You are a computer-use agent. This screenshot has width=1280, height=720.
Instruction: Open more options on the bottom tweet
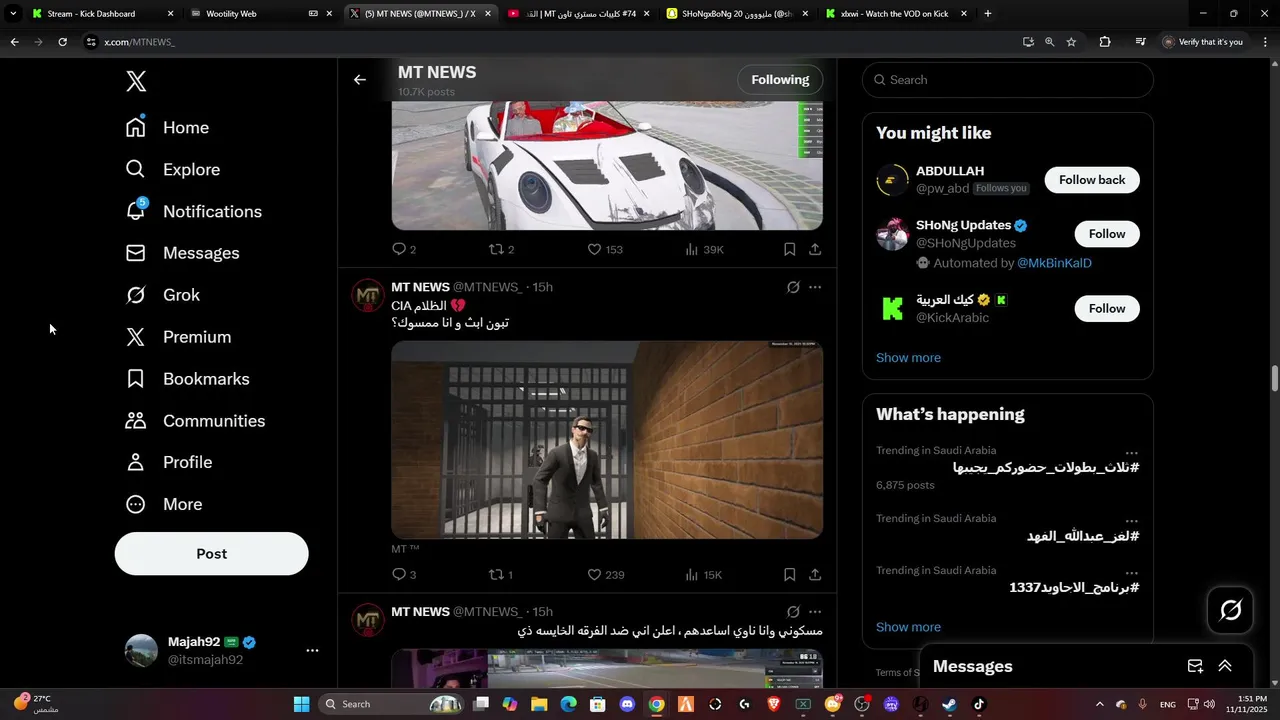pyautogui.click(x=815, y=611)
